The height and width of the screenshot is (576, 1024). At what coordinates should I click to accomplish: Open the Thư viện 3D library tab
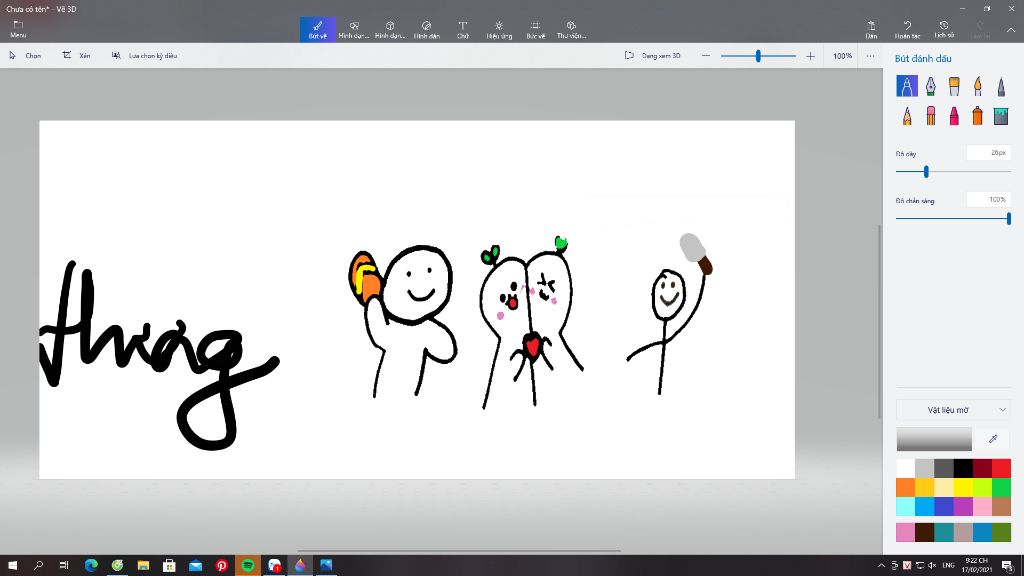[571, 29]
